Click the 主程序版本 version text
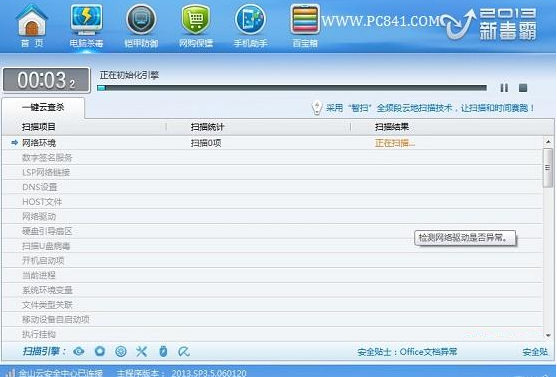 click(182, 373)
